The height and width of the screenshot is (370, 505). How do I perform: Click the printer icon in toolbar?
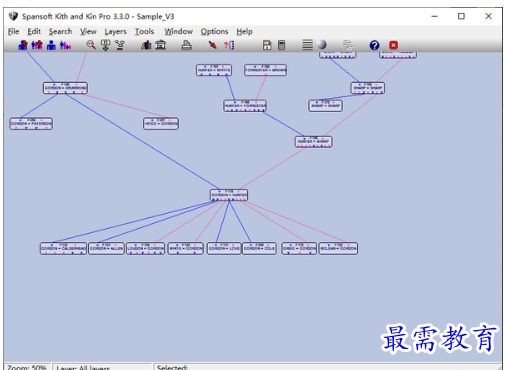[186, 45]
